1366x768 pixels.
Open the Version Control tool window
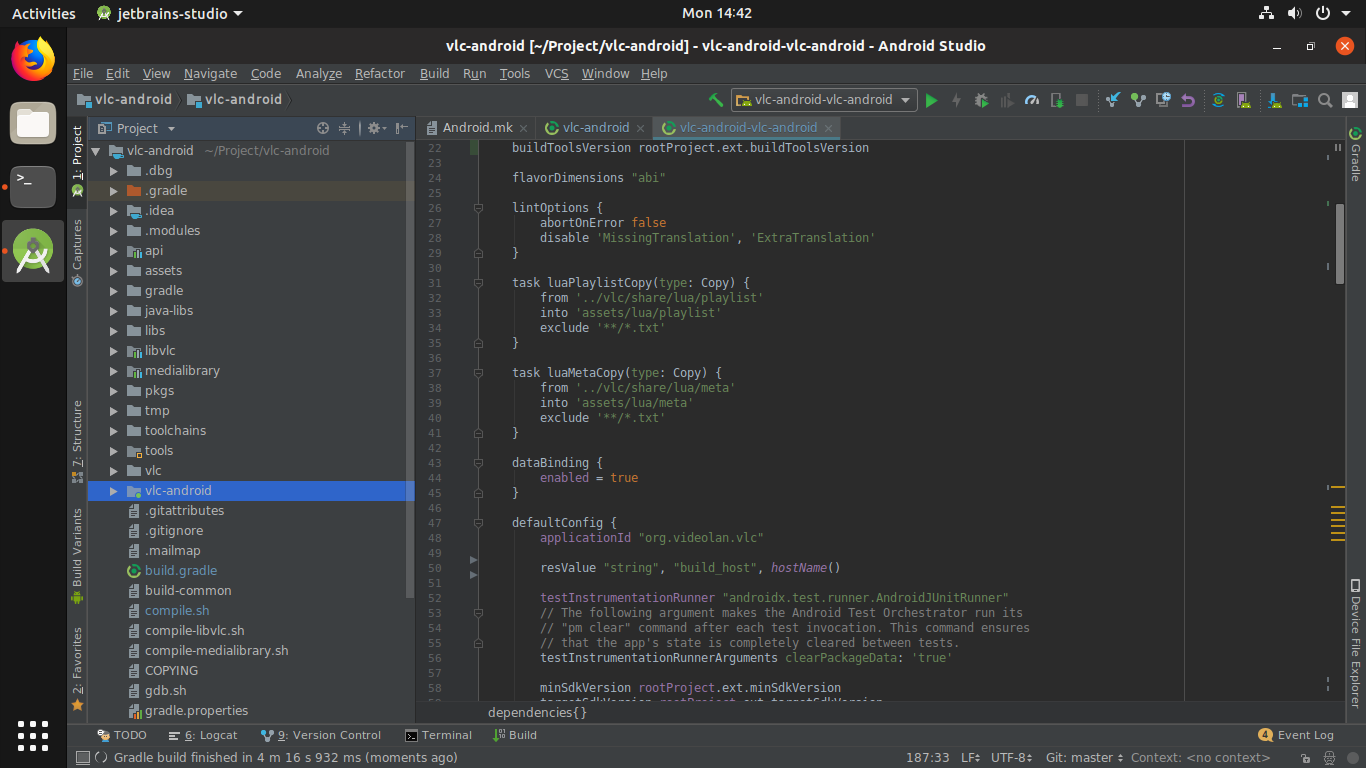[x=321, y=735]
